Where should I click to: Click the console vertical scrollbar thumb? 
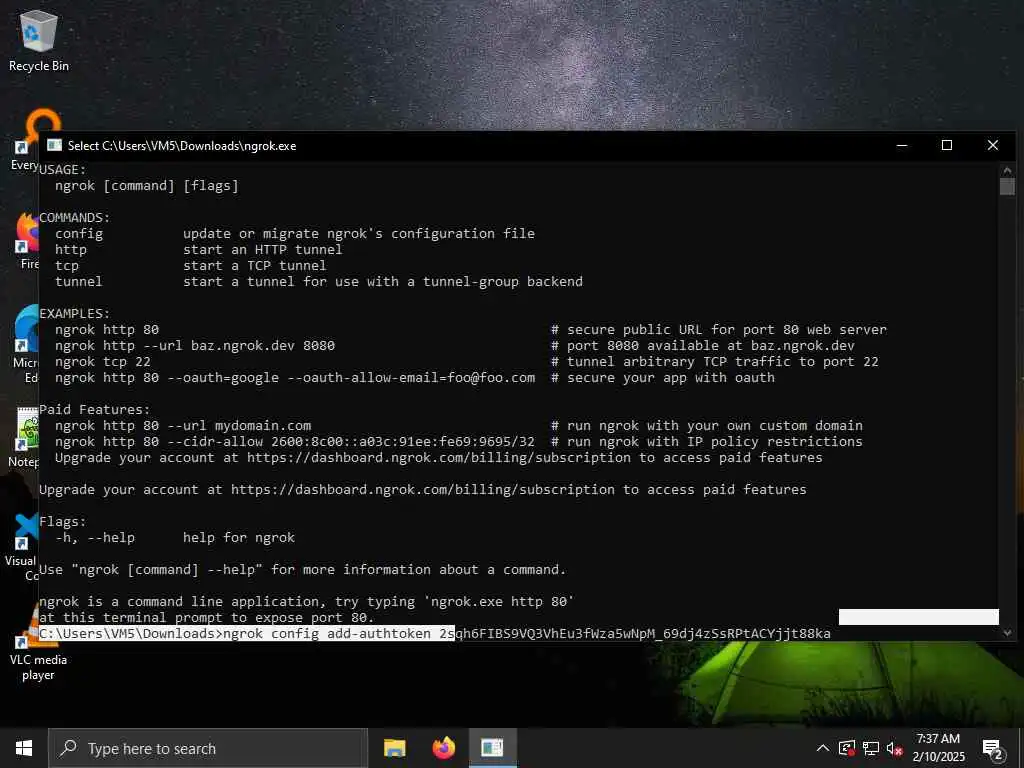click(x=1006, y=186)
